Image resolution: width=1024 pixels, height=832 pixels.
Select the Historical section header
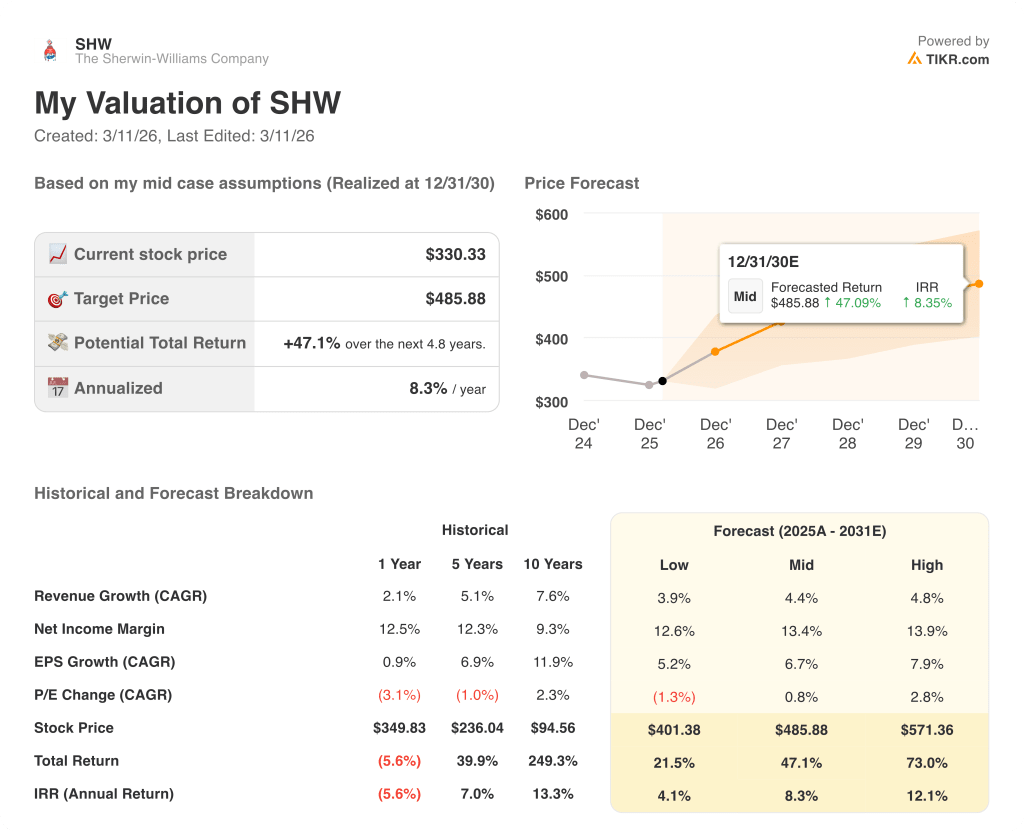(475, 530)
